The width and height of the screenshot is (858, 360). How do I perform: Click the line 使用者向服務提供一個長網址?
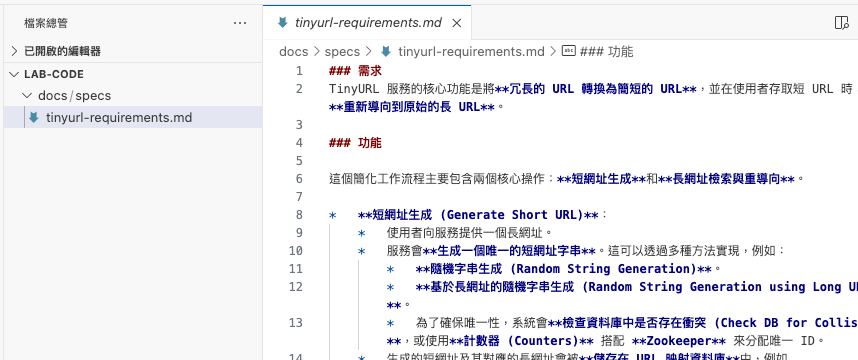[x=469, y=233]
